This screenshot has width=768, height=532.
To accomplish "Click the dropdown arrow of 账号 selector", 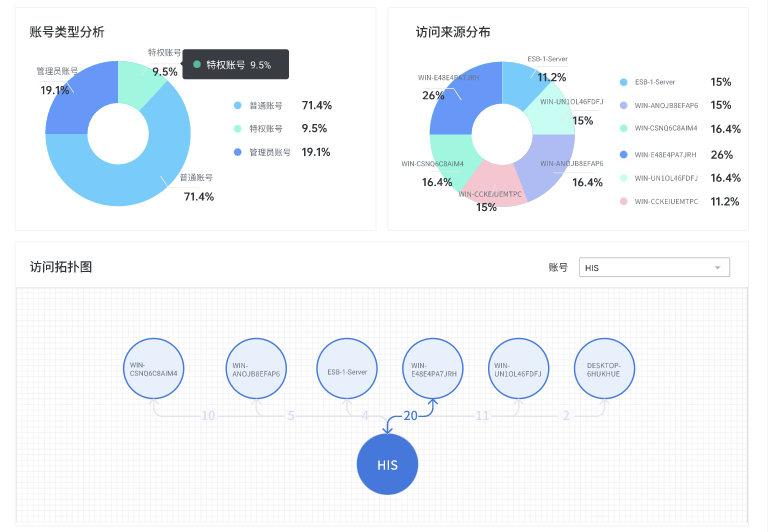I will [x=717, y=268].
